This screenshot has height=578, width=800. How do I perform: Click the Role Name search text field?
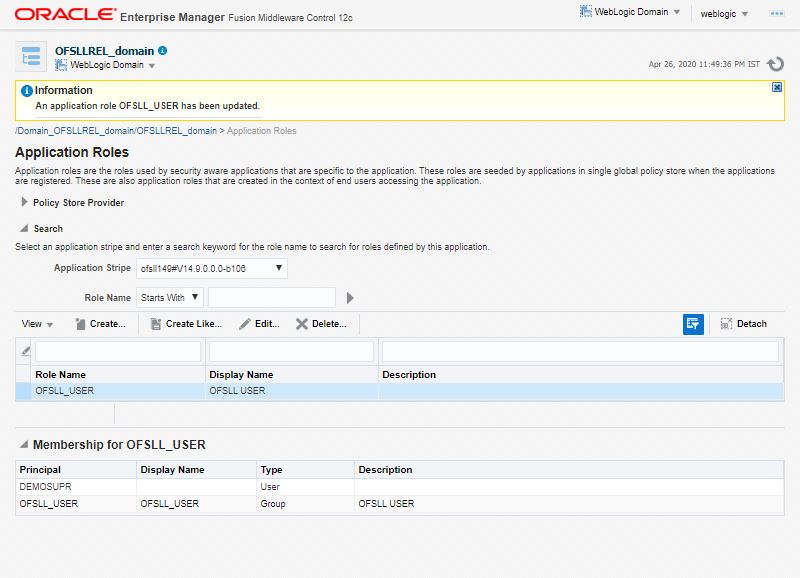click(272, 297)
